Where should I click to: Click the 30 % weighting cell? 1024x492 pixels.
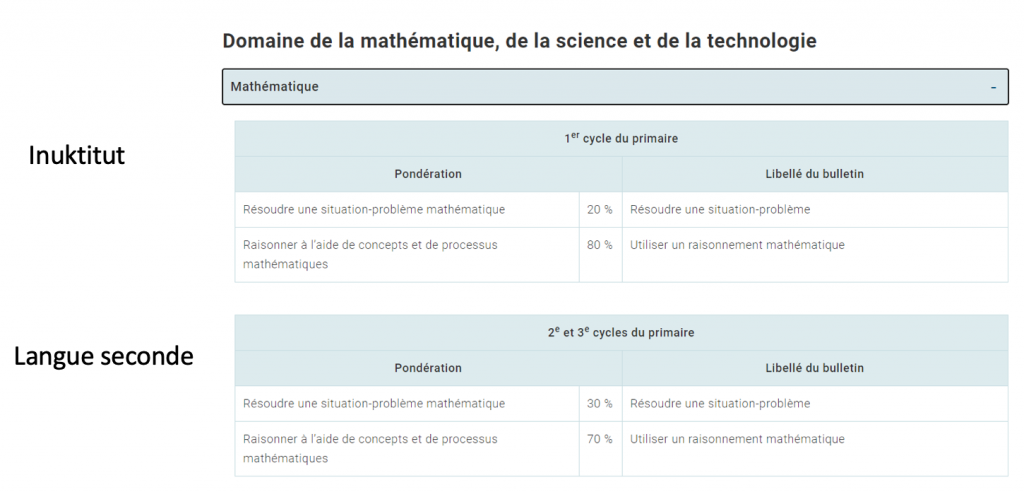[600, 404]
